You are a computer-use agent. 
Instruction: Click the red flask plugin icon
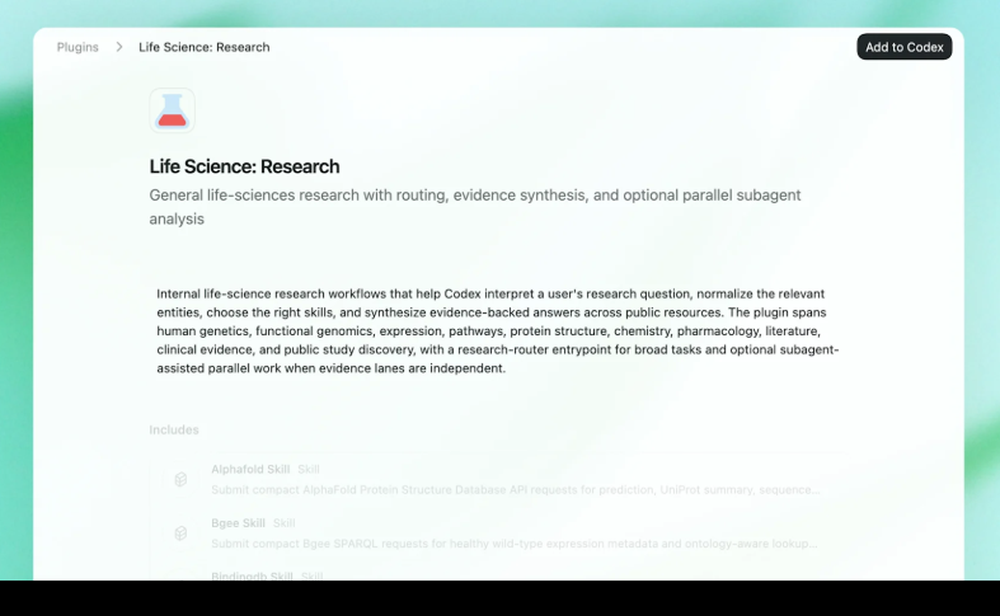click(x=172, y=110)
